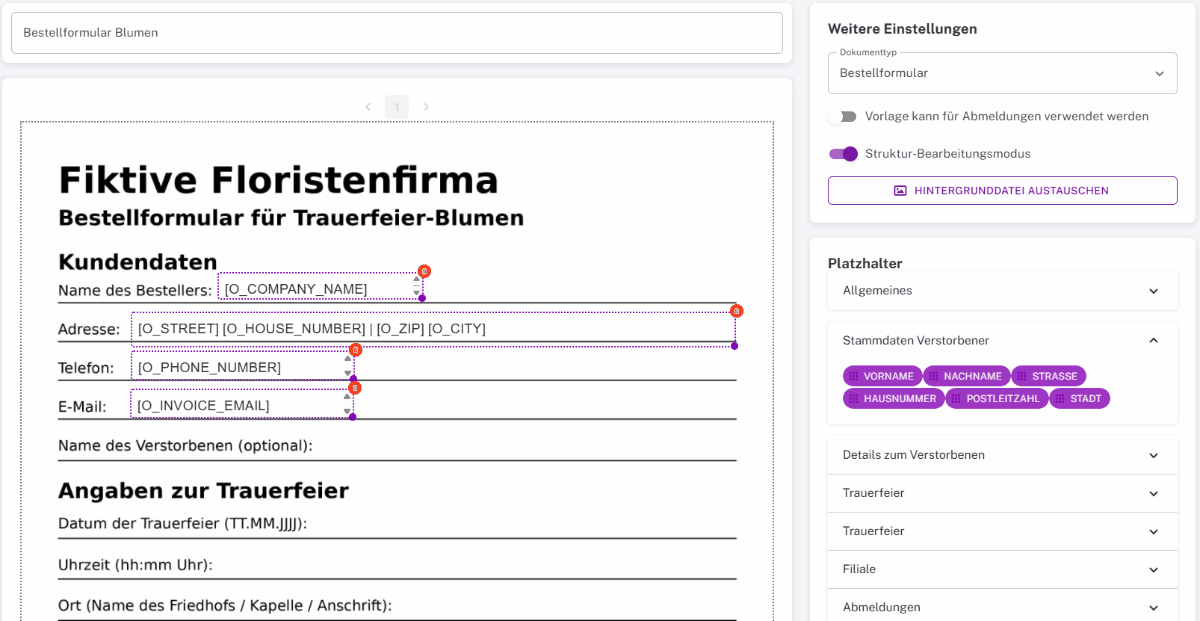Click the trash icon on the address placeholder
Image resolution: width=1200 pixels, height=621 pixels.
[x=736, y=311]
